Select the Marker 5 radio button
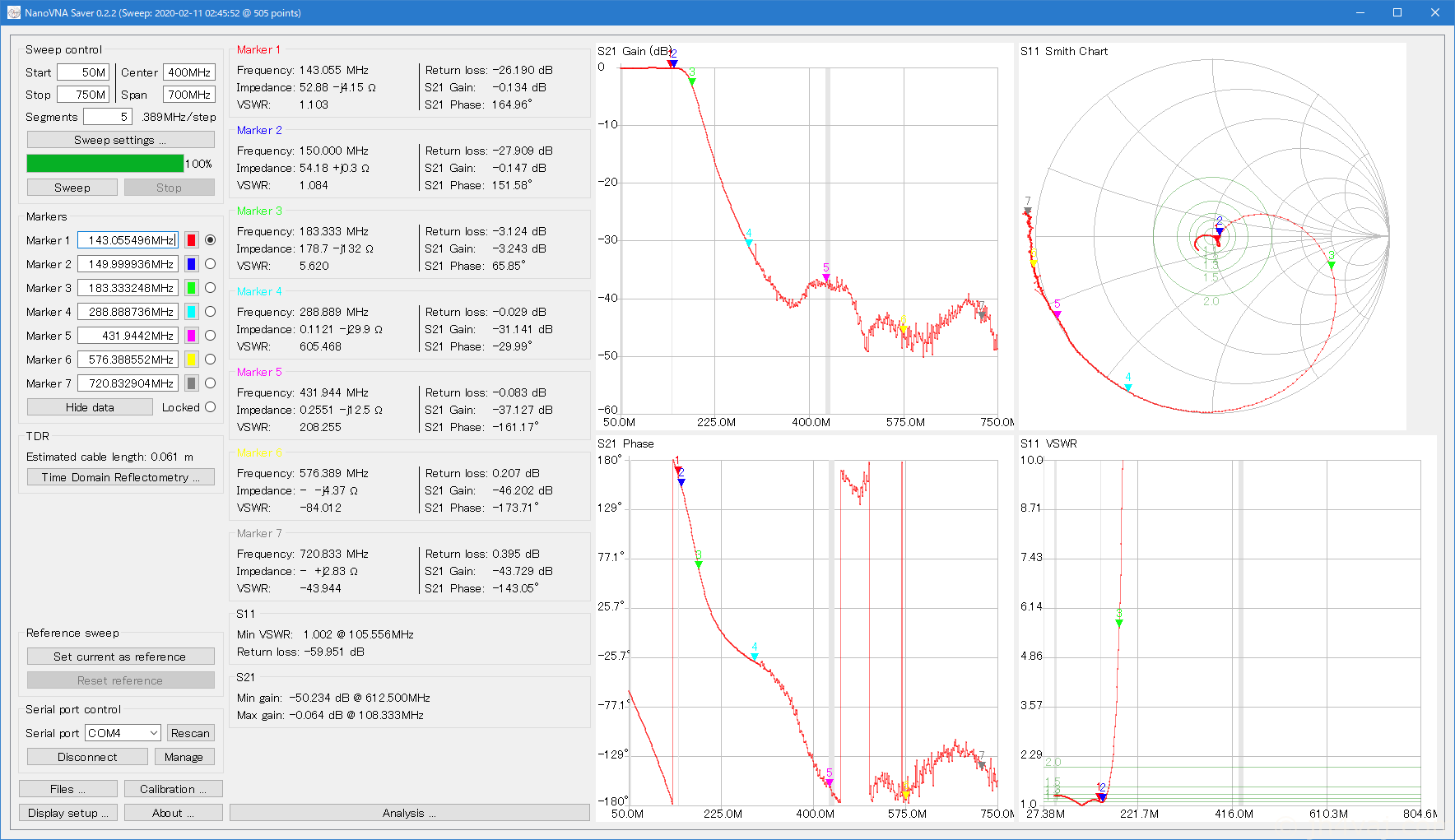The height and width of the screenshot is (840, 1455). click(210, 336)
